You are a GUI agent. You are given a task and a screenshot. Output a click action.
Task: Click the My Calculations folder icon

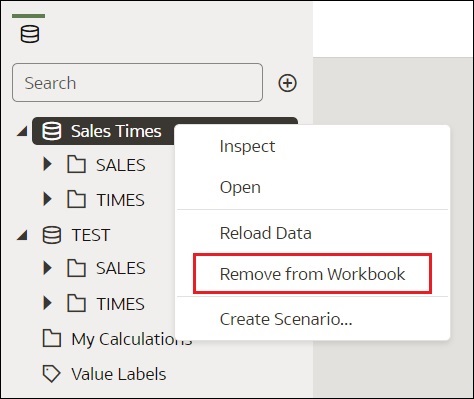pos(52,339)
